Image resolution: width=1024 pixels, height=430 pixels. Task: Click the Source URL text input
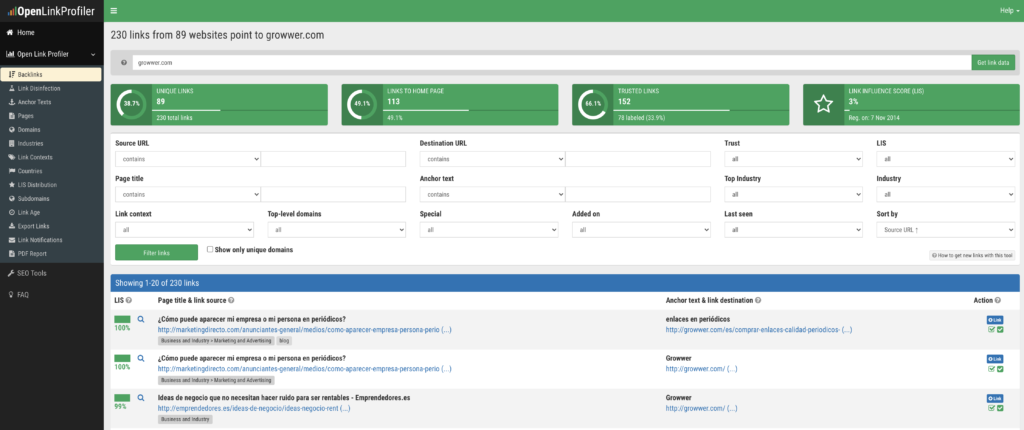[x=333, y=159]
